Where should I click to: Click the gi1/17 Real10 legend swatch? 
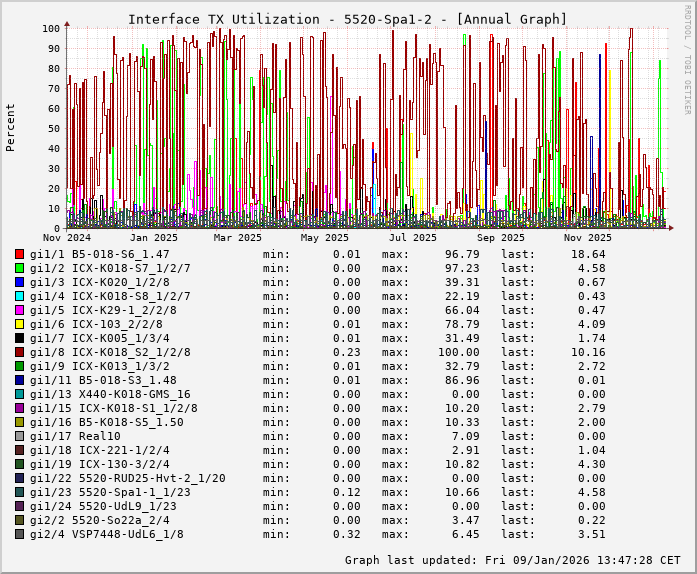tap(20, 436)
